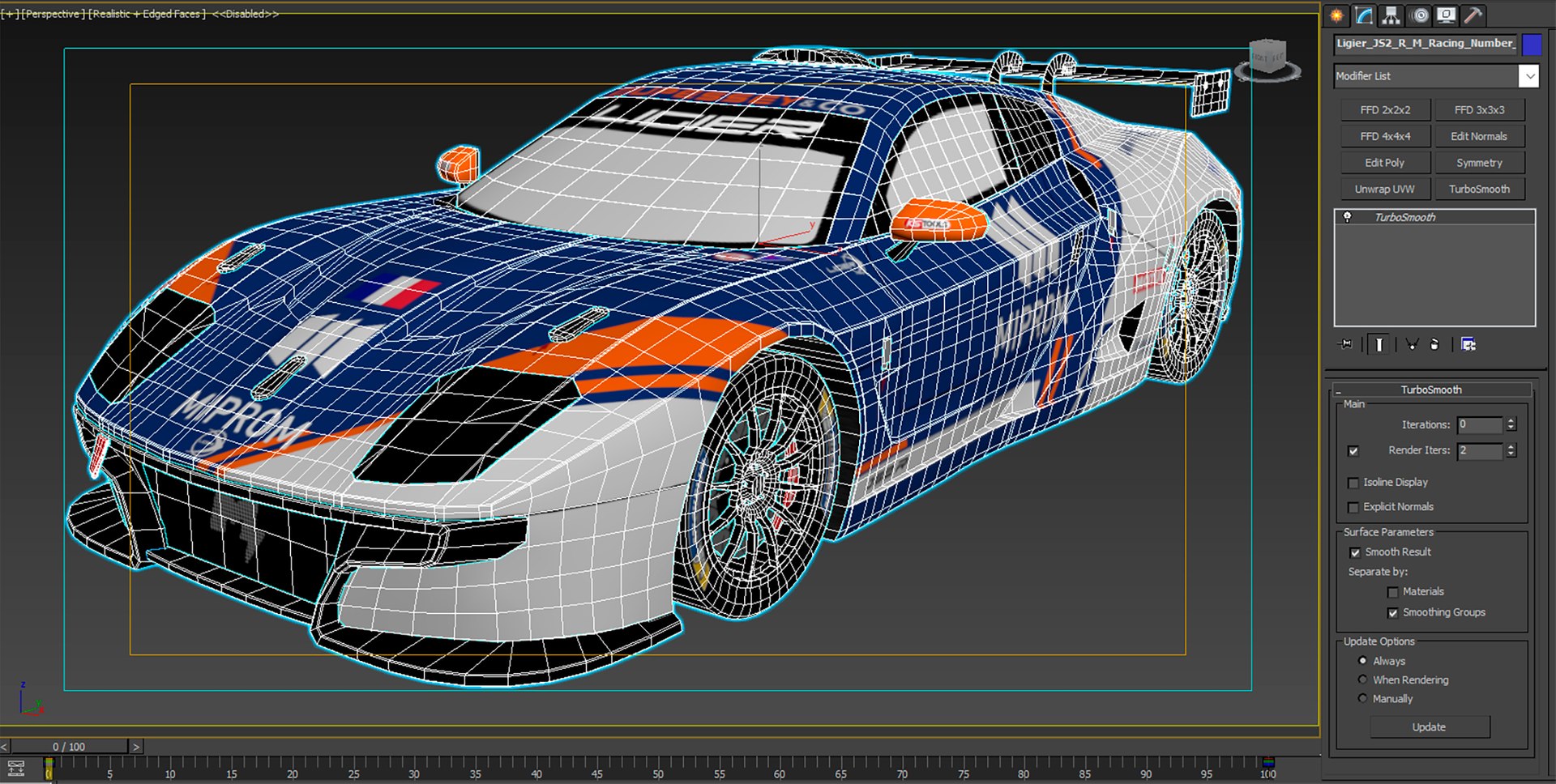The width and height of the screenshot is (1556, 784).
Task: Click the 0 / 100 time slider
Action: tap(69, 747)
